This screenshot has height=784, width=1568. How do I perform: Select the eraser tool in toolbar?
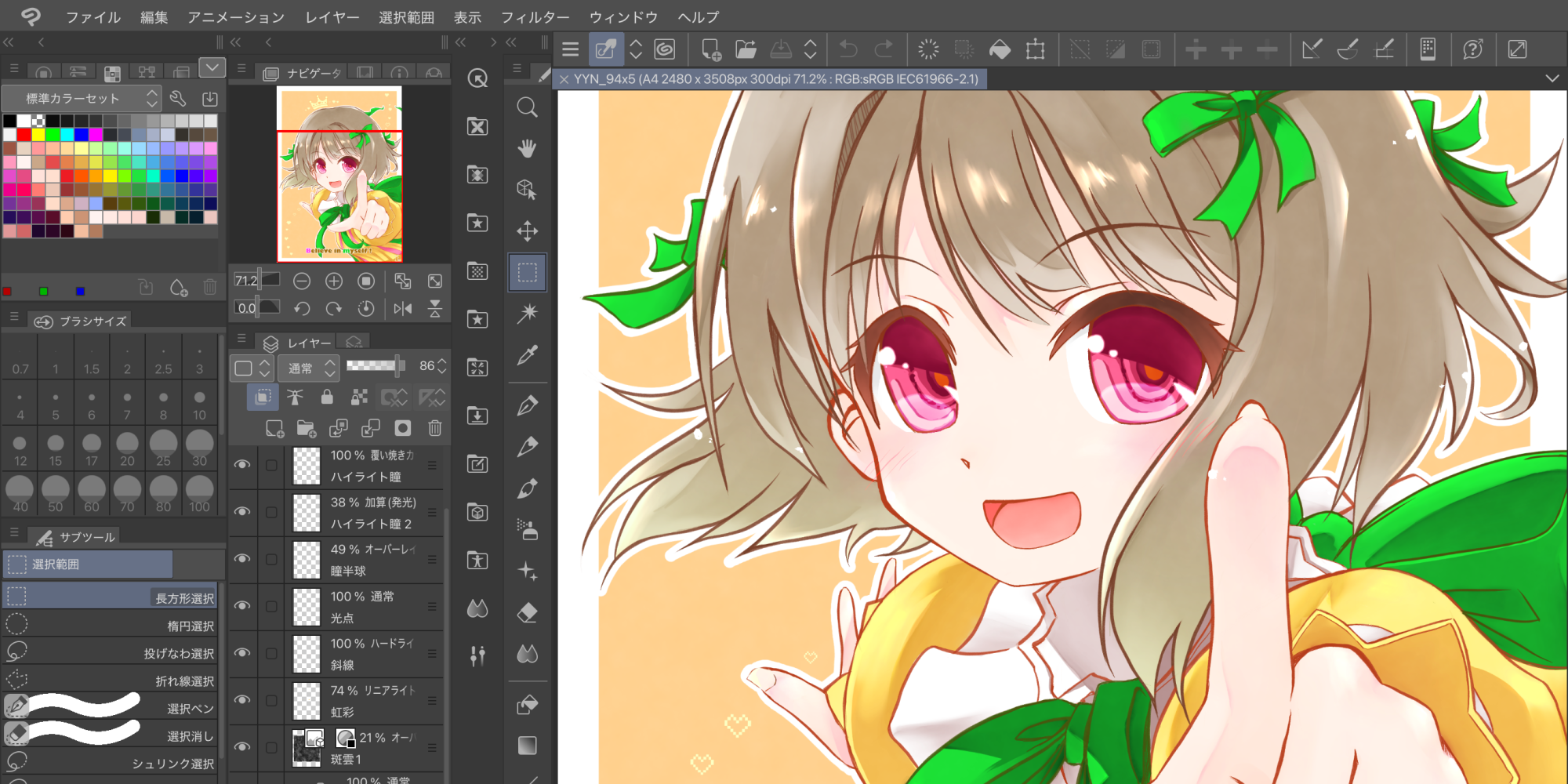[527, 612]
